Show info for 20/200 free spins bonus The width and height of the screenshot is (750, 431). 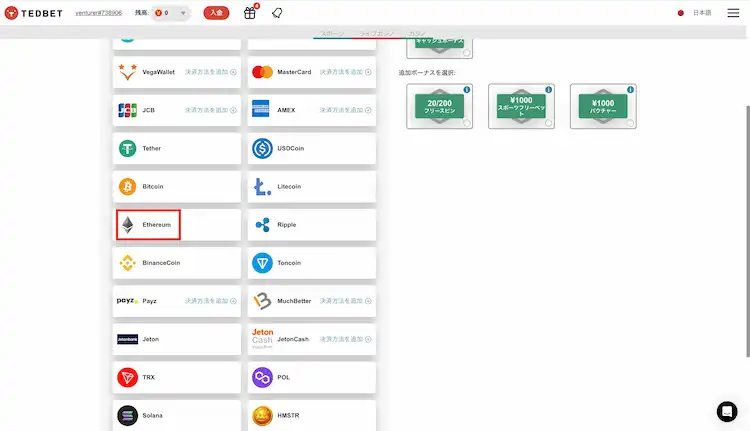click(466, 89)
